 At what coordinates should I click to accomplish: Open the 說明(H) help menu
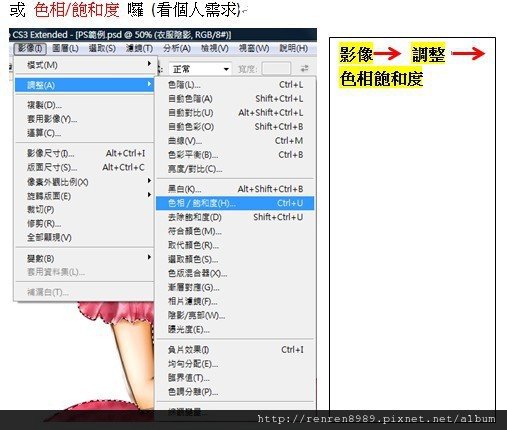pyautogui.click(x=293, y=49)
